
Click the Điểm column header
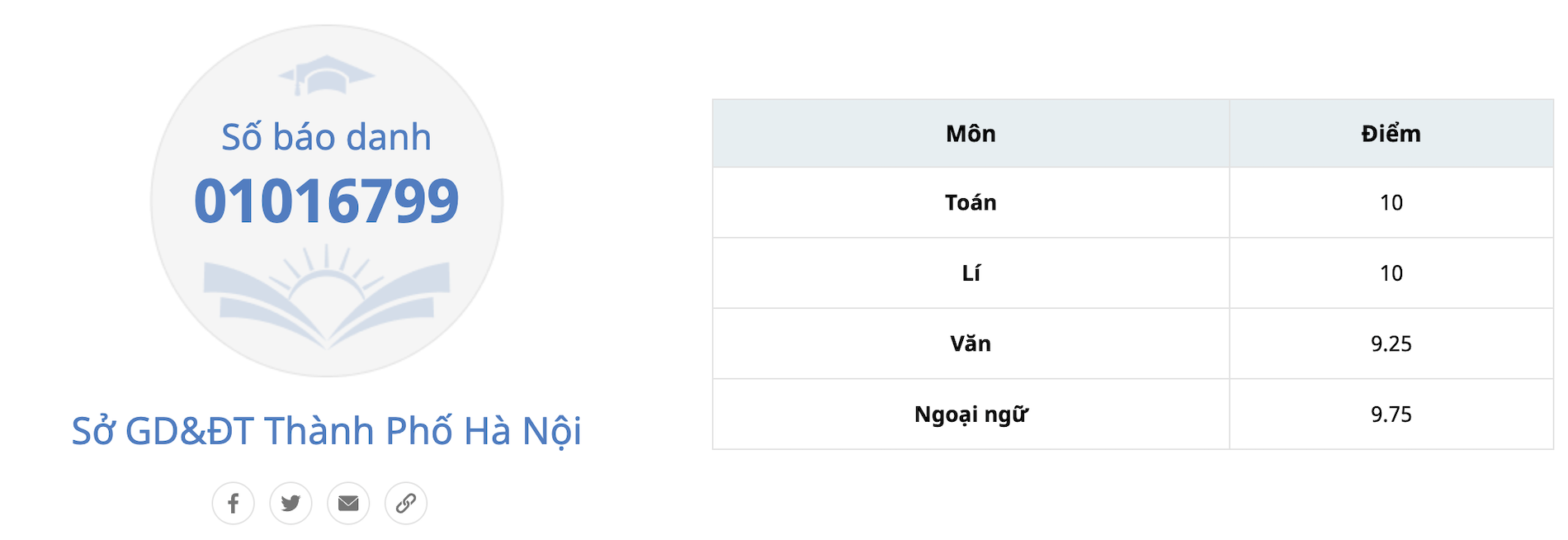tap(1391, 134)
